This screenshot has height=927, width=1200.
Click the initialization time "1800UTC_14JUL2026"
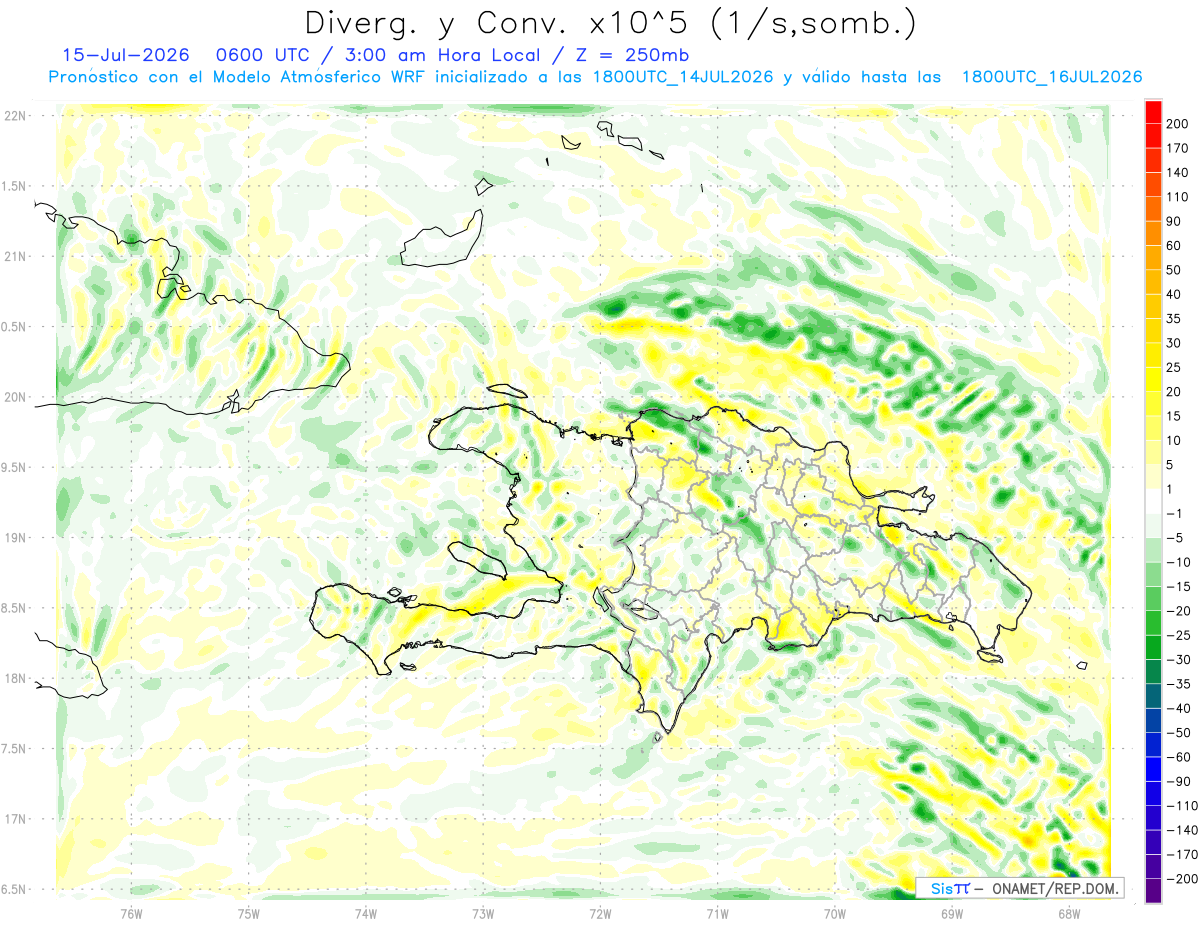[x=683, y=77]
